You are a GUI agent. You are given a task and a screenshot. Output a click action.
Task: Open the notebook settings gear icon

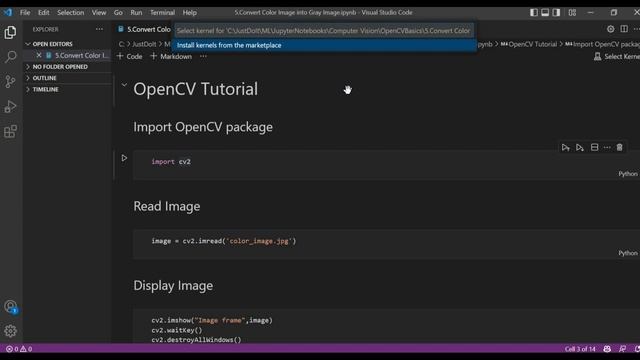(611, 29)
